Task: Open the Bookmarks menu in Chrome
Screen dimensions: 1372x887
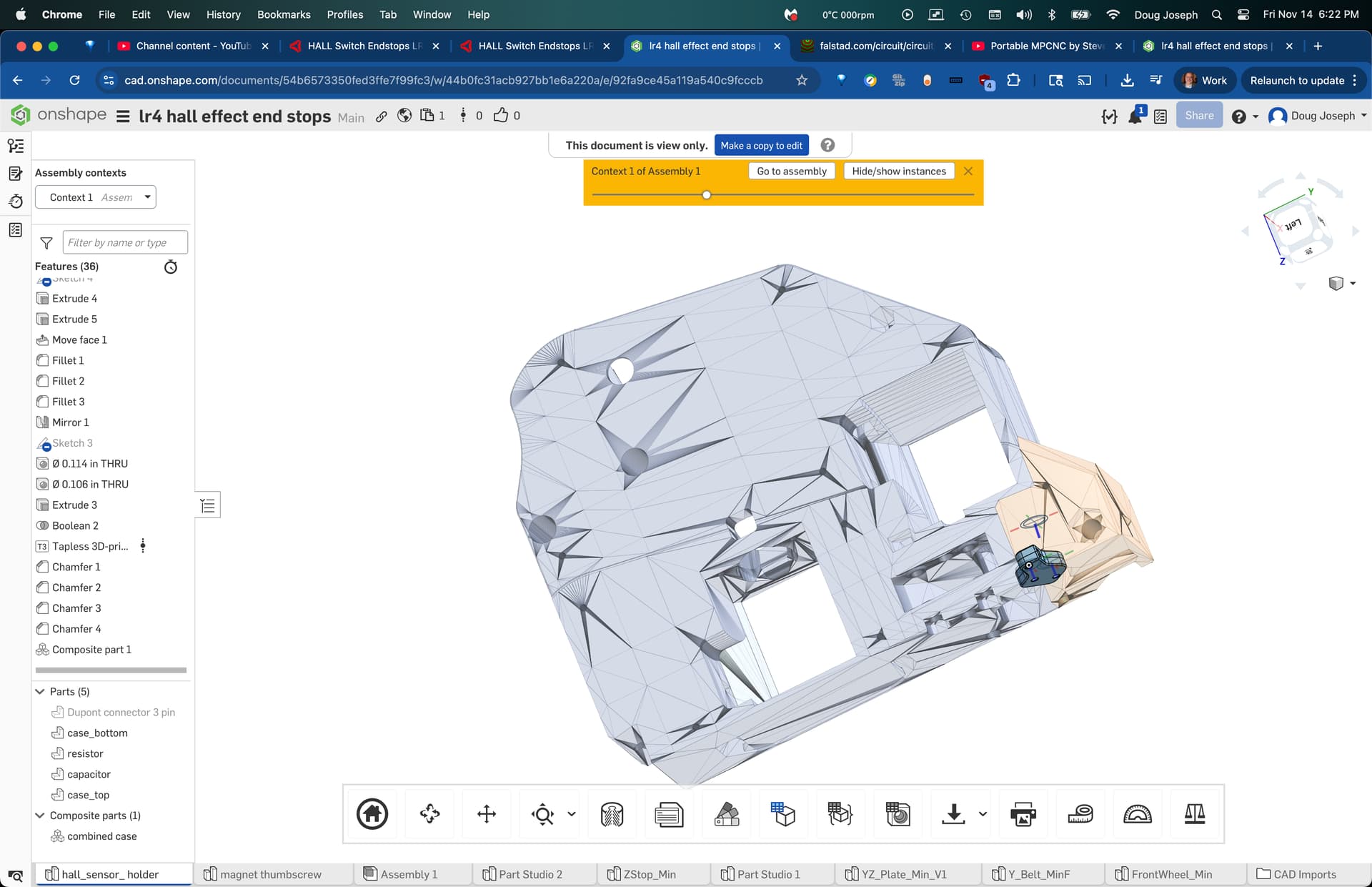Action: (283, 14)
